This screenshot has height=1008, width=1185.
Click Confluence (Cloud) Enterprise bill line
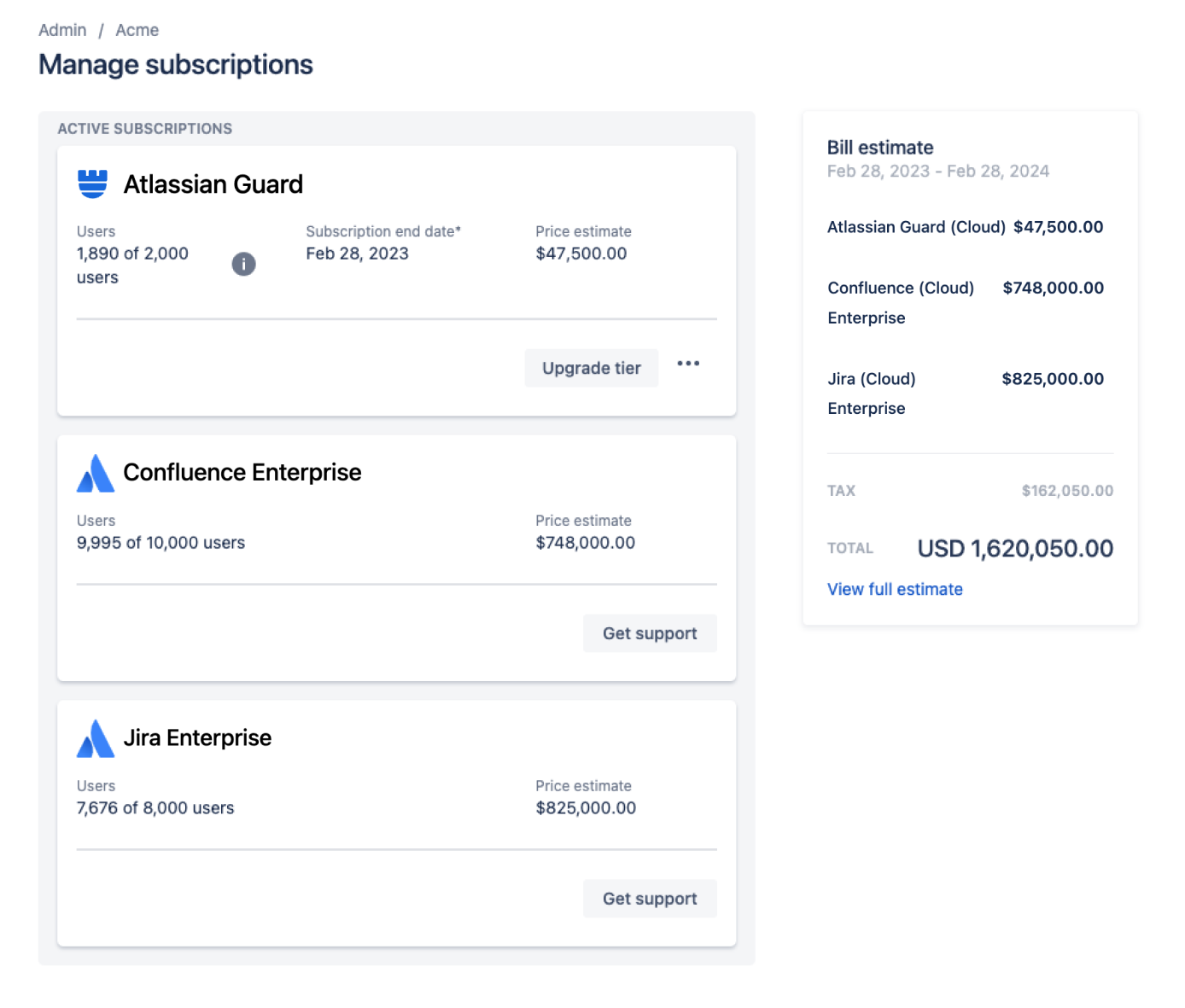[966, 303]
